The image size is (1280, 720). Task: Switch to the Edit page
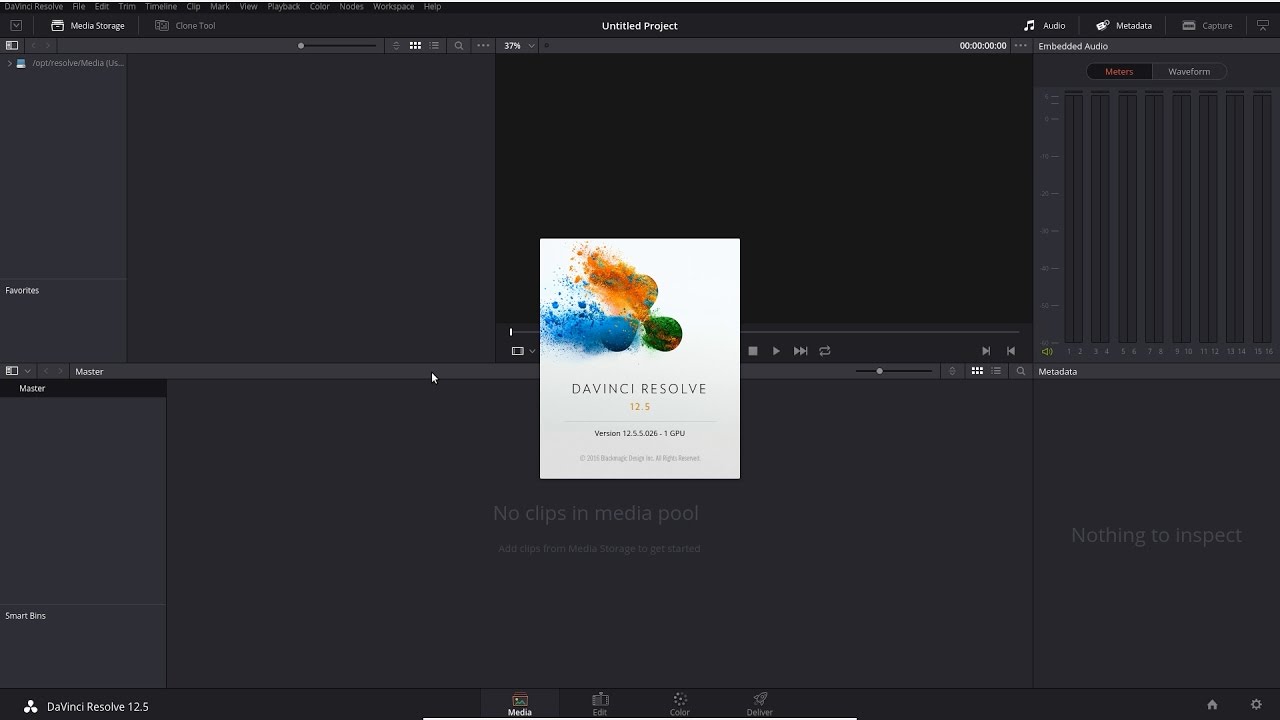point(600,704)
